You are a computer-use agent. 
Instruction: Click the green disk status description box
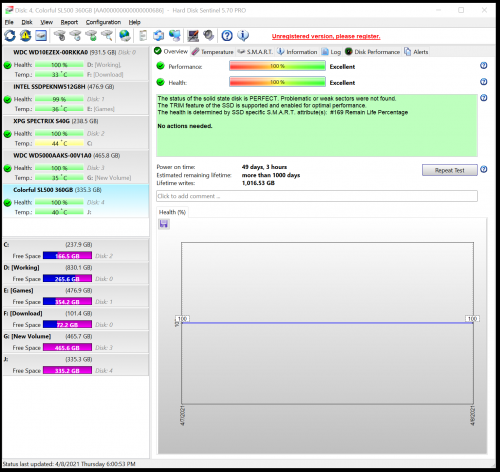[317, 125]
